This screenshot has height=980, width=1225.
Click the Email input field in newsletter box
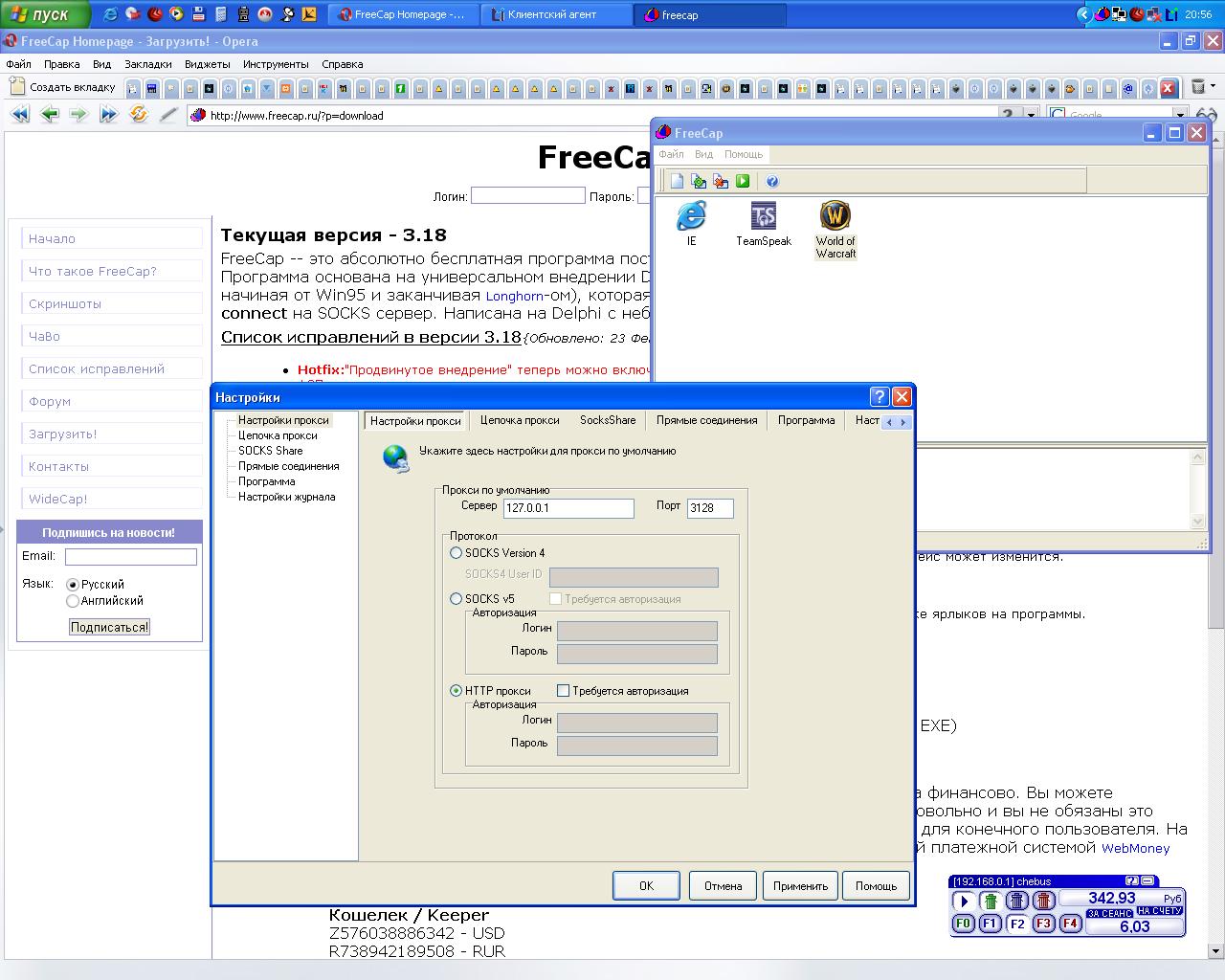[x=131, y=556]
